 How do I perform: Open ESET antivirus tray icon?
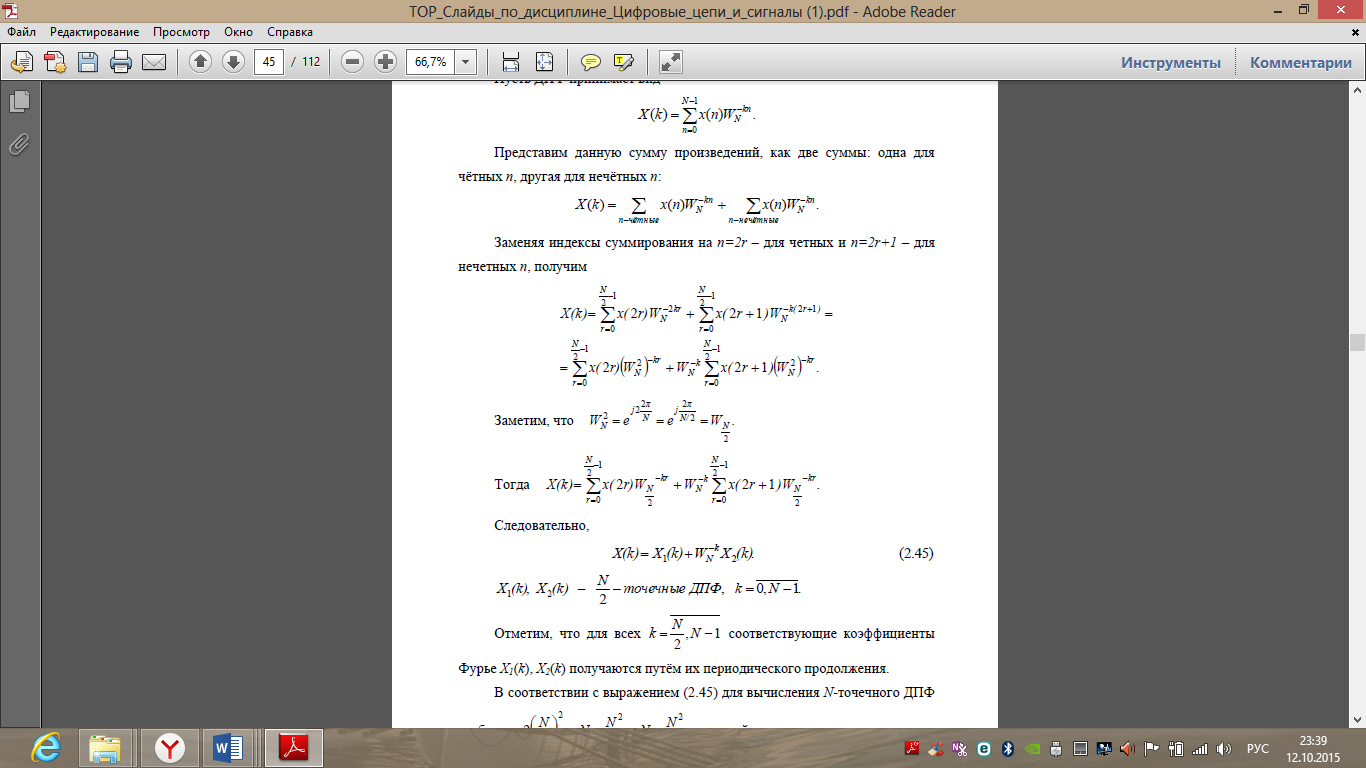tap(984, 748)
